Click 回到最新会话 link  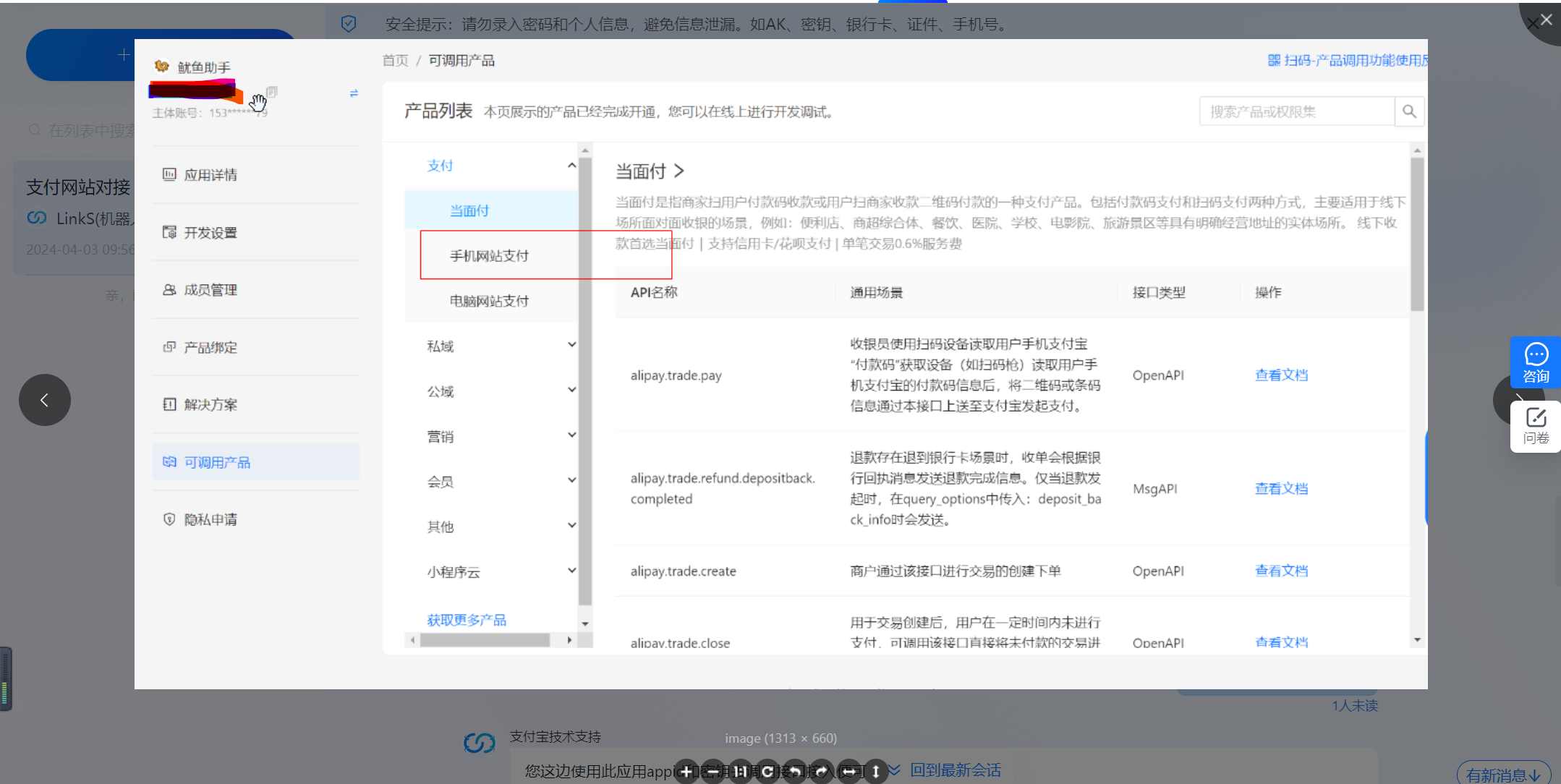tap(955, 770)
